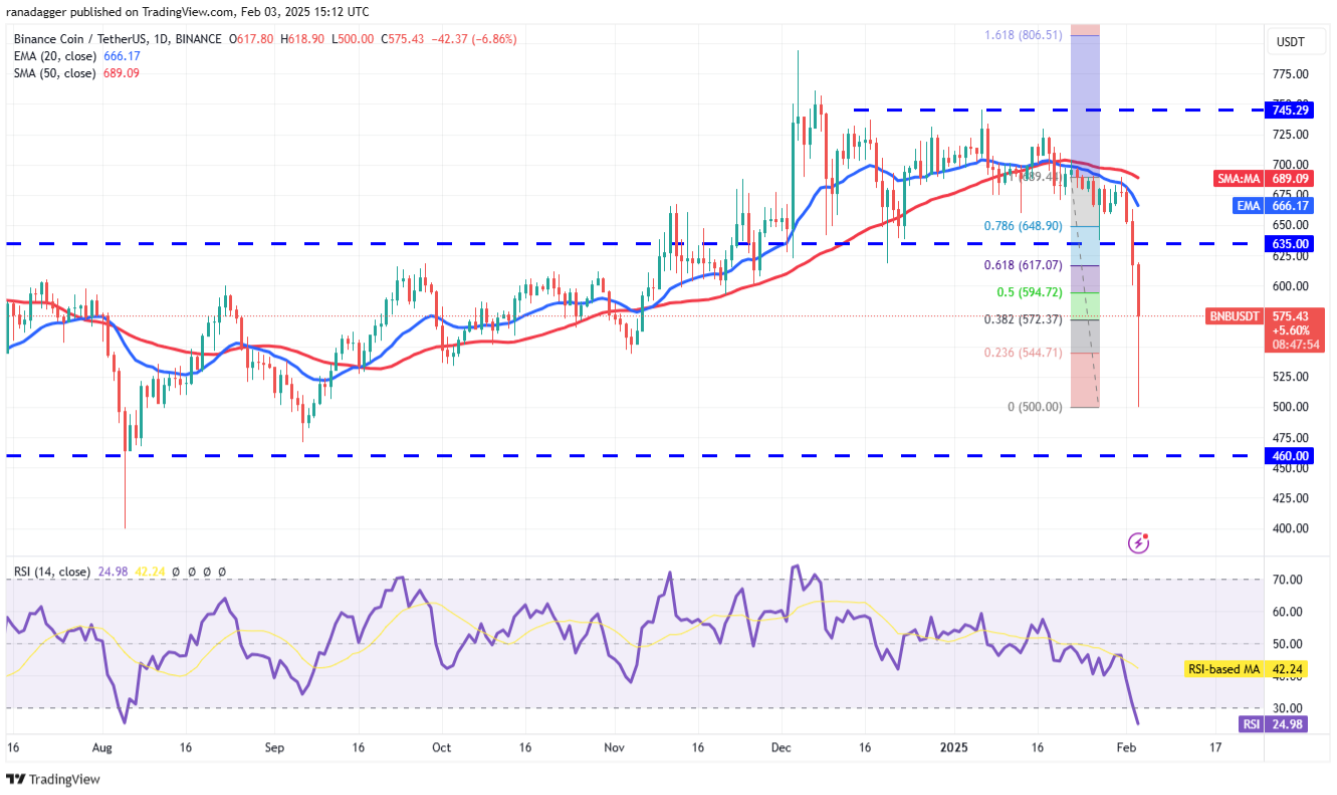The image size is (1337, 795).
Task: Click the 0.382 (572.37) Fibonacci label
Action: point(1025,319)
